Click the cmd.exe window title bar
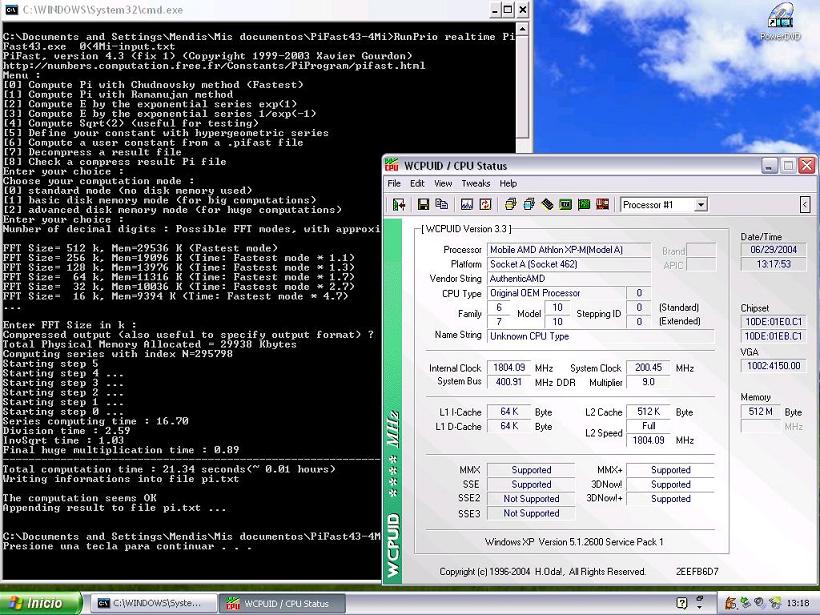Viewport: 820px width, 615px height. tap(250, 9)
